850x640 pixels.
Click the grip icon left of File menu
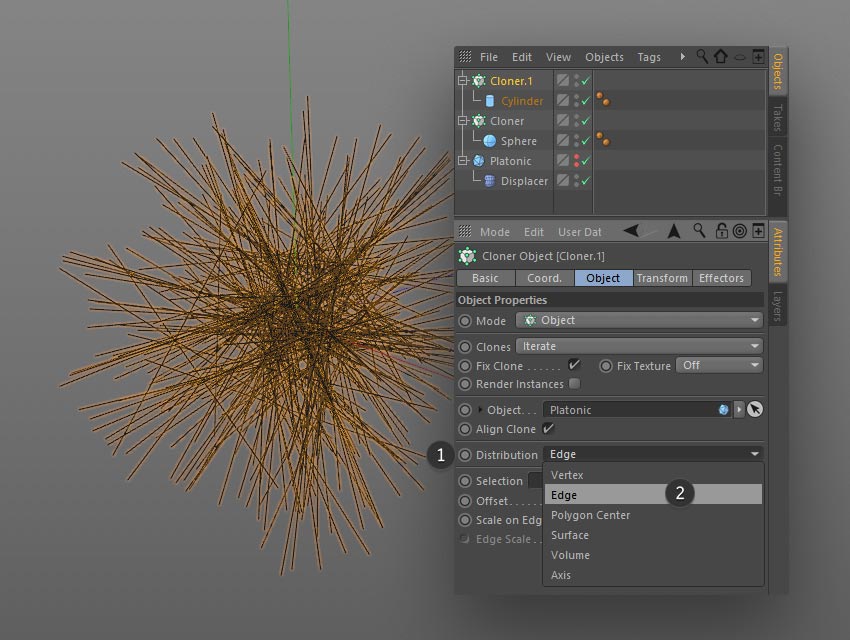[x=465, y=56]
